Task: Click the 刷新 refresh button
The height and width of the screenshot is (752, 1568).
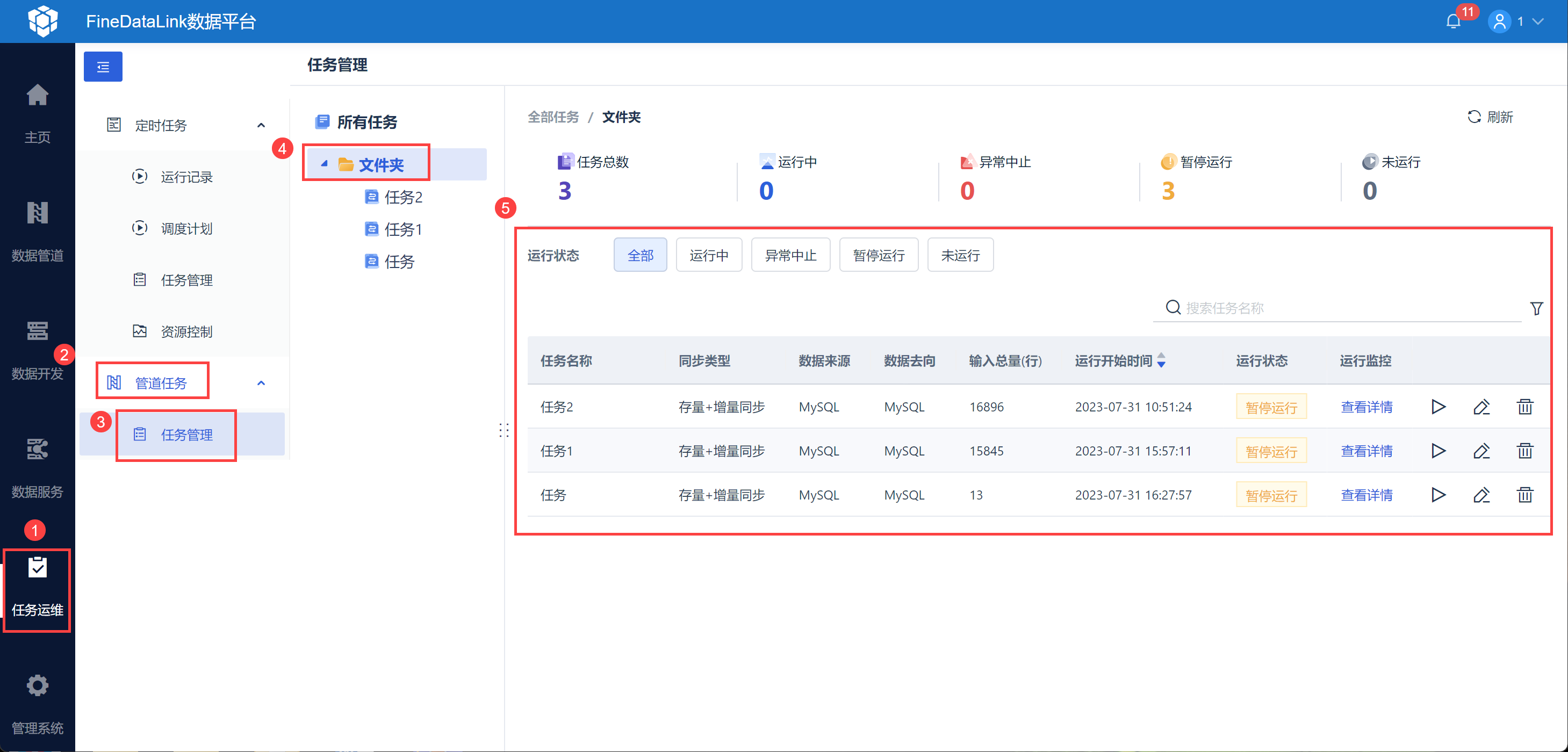Action: pos(1490,117)
